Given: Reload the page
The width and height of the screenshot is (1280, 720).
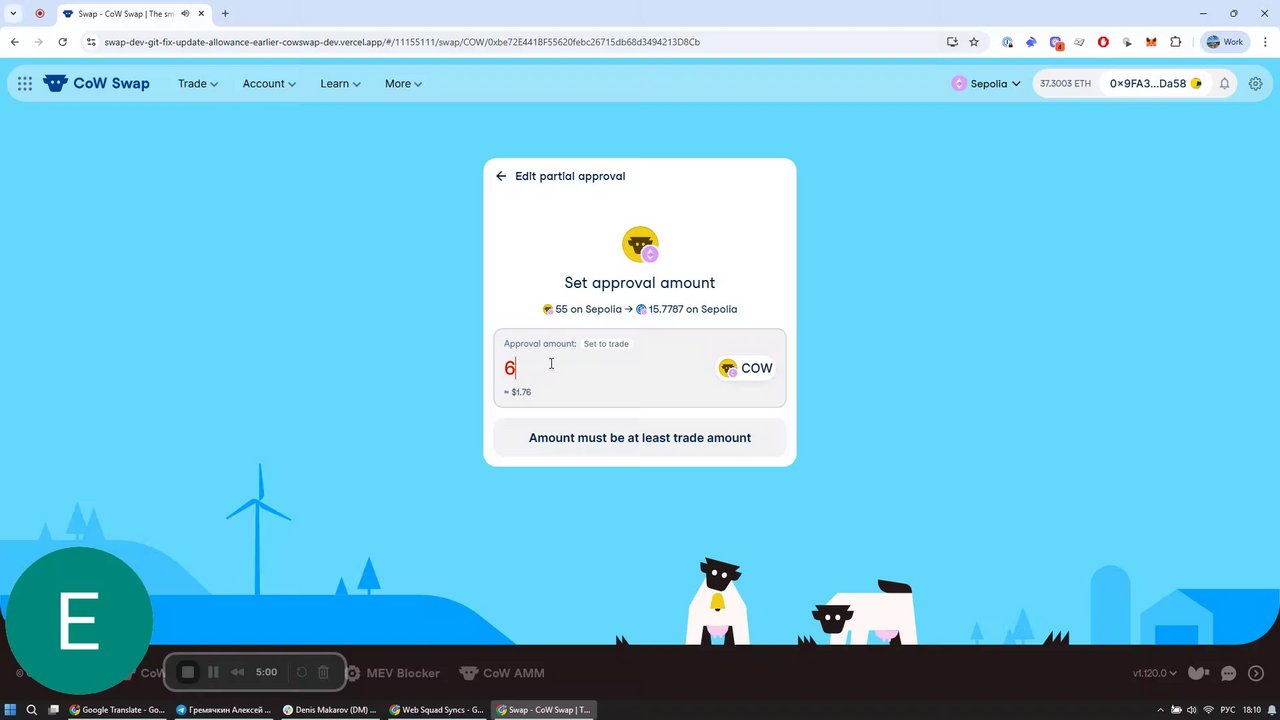Looking at the screenshot, I should point(62,42).
